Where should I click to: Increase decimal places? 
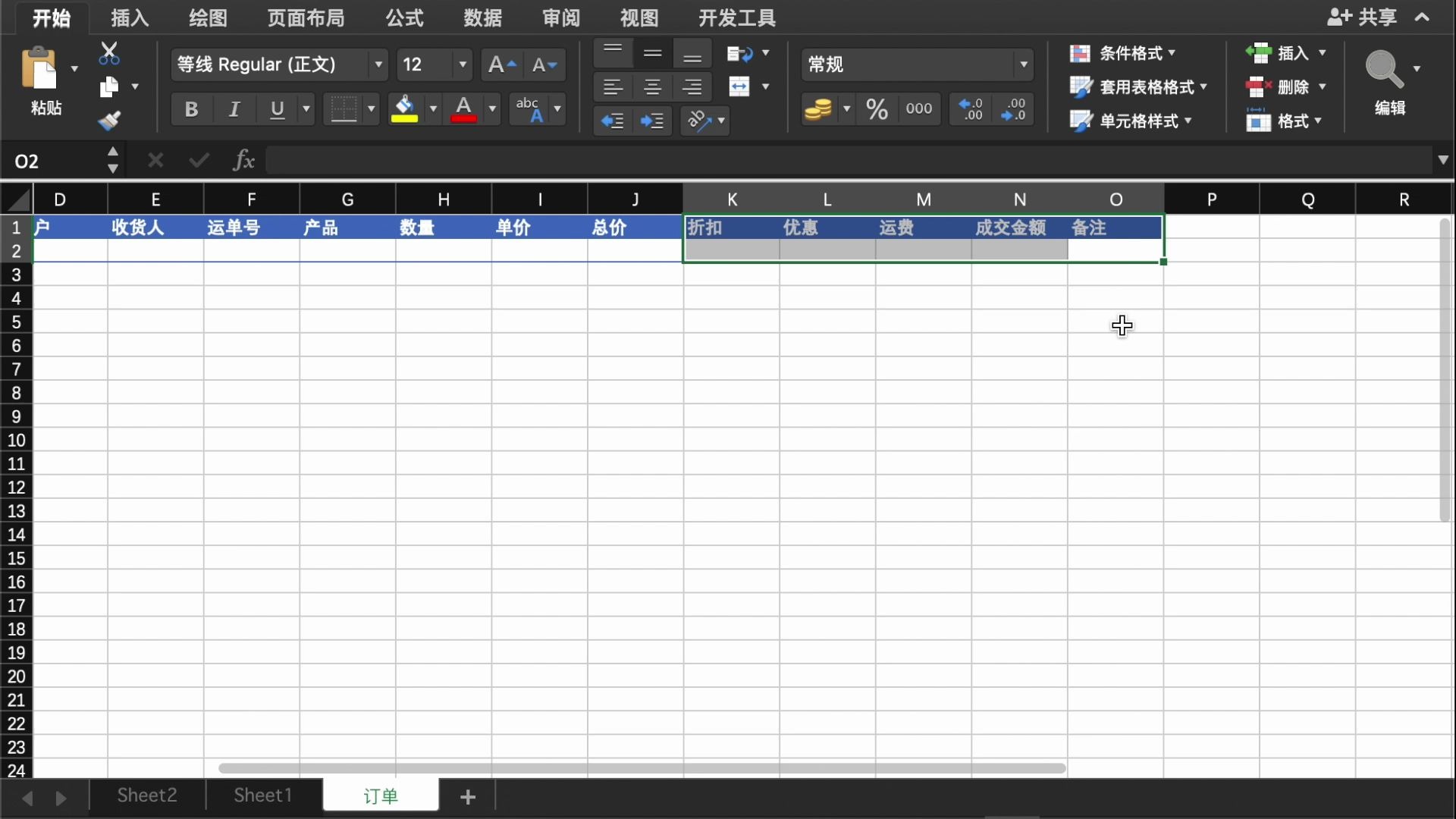(971, 109)
